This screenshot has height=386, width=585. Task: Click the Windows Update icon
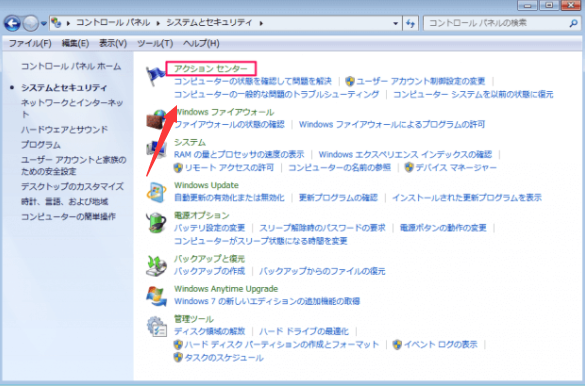[156, 192]
